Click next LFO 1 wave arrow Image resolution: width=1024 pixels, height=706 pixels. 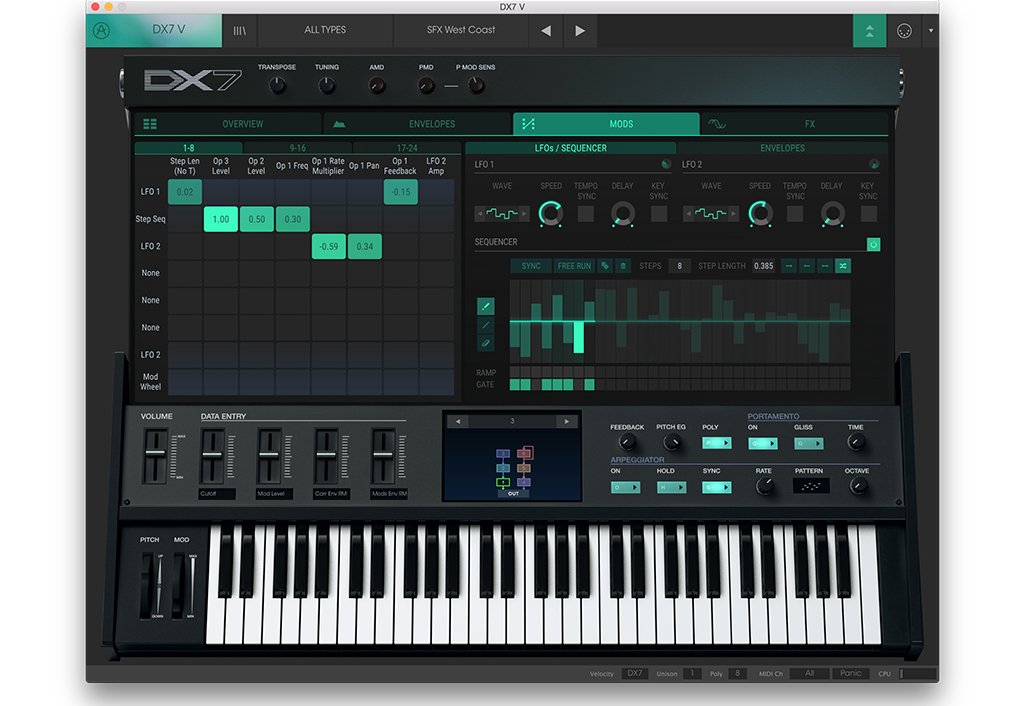[524, 213]
